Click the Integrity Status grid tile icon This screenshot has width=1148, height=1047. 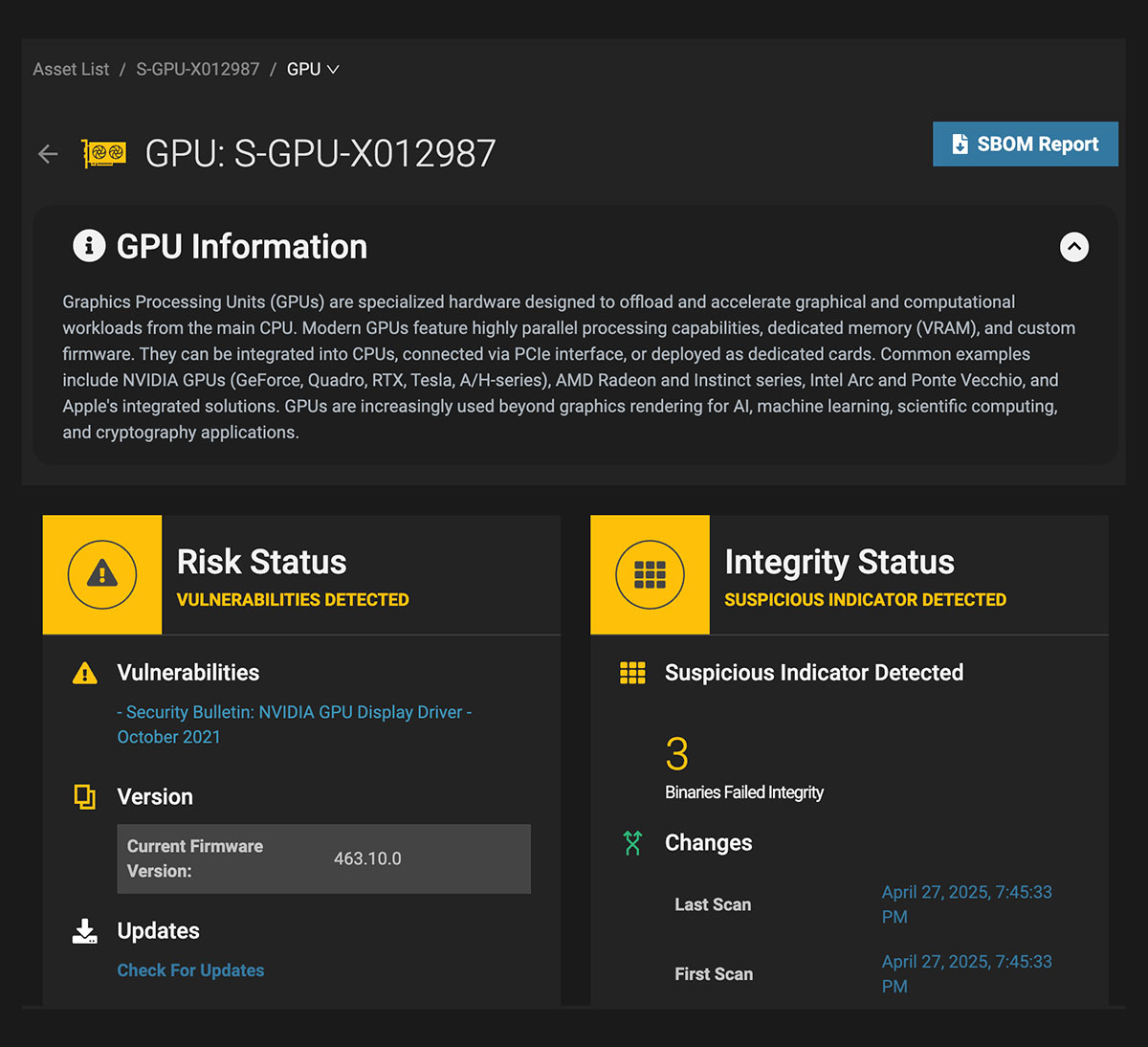650,574
